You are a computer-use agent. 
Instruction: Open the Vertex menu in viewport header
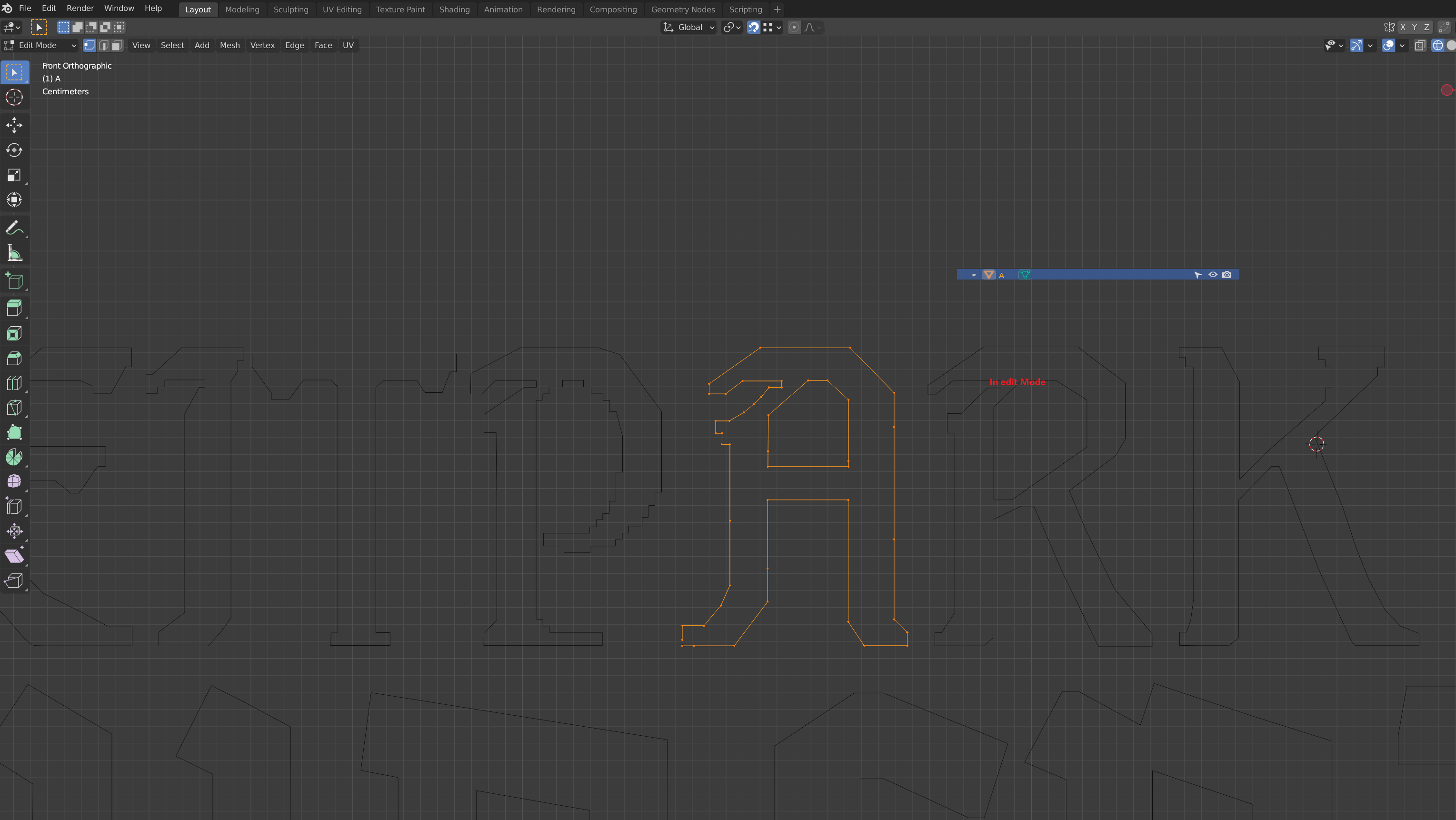(x=262, y=45)
